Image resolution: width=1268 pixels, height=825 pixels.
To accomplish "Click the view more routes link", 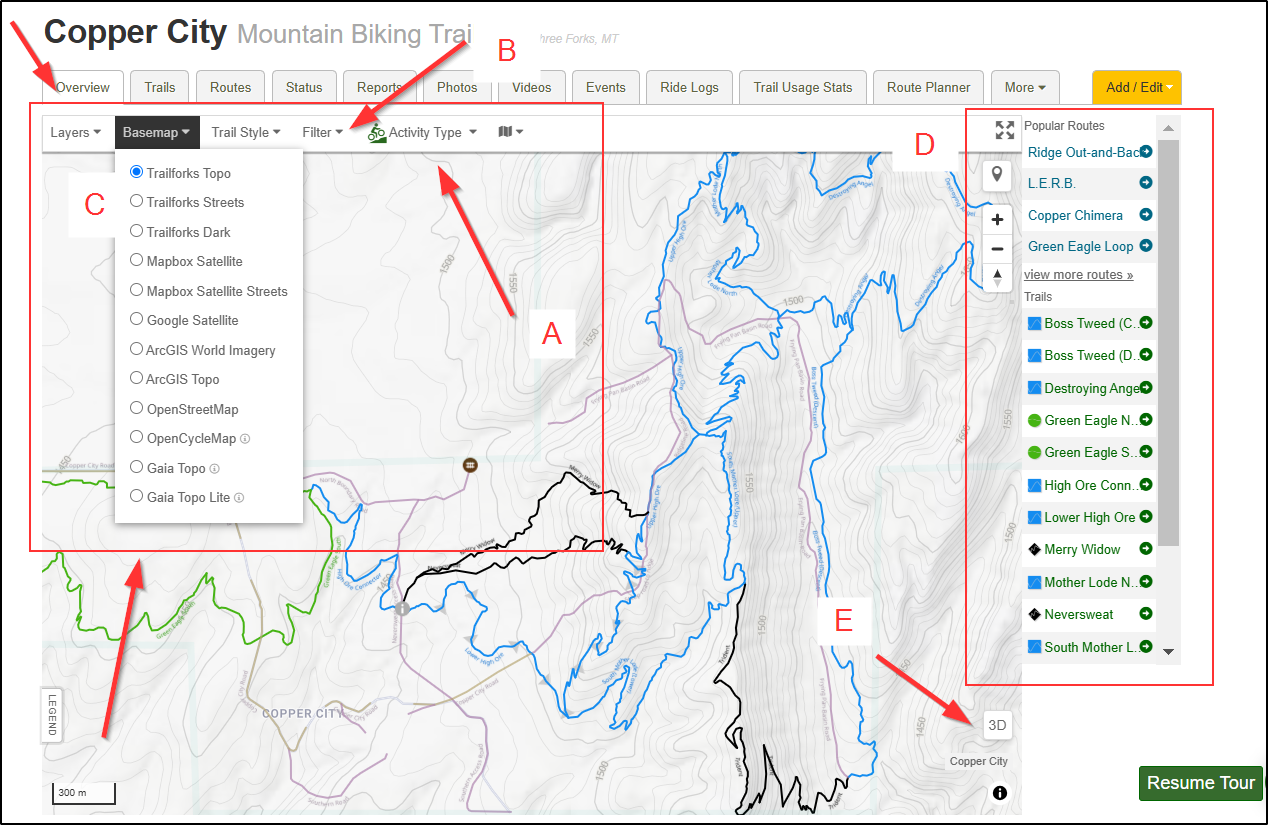I will pos(1078,274).
